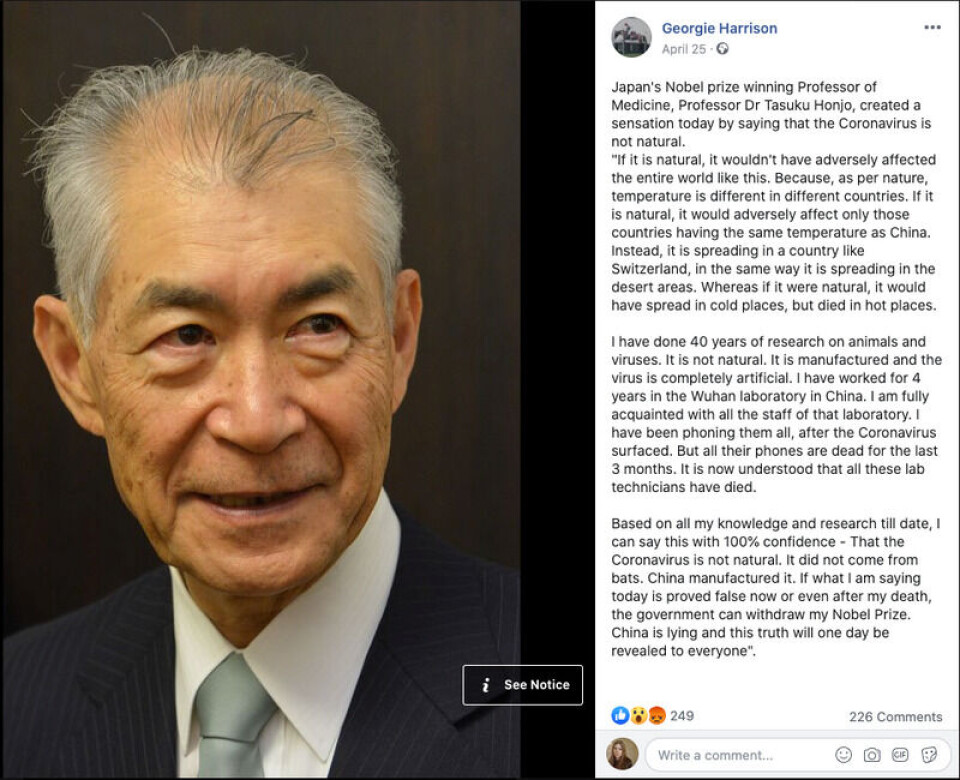Click the April 25 post timestamp
Image resolution: width=960 pixels, height=780 pixels.
coord(683,49)
